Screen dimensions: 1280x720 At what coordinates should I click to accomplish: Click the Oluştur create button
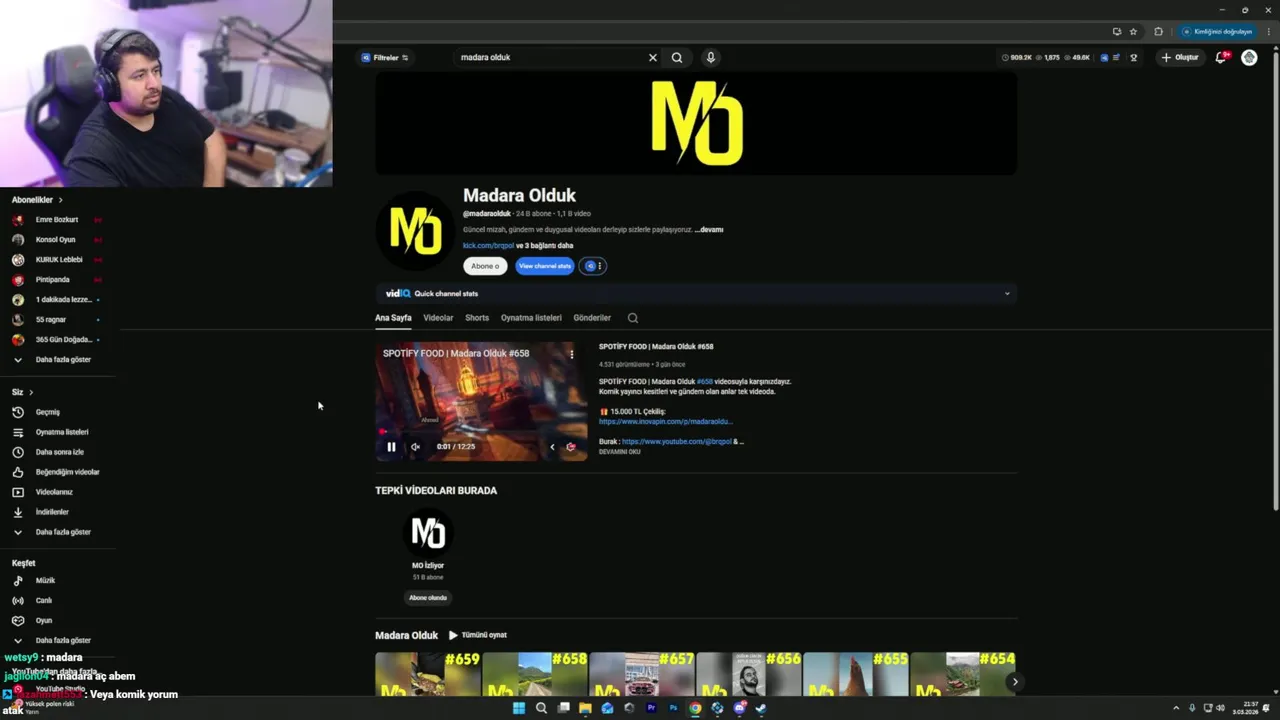[x=1180, y=58]
